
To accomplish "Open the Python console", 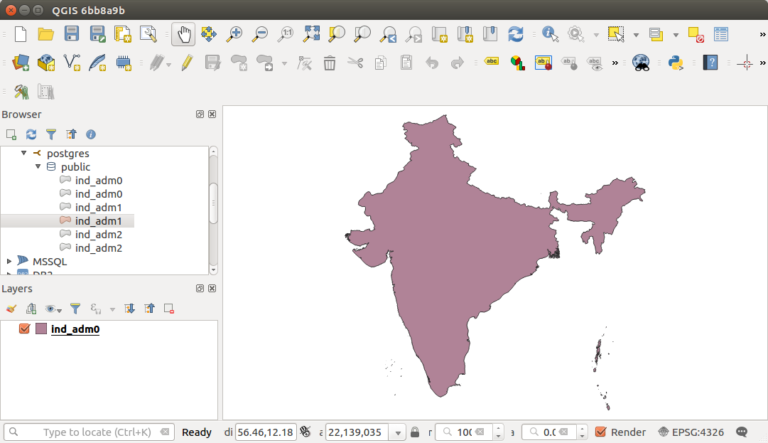I will (x=674, y=63).
